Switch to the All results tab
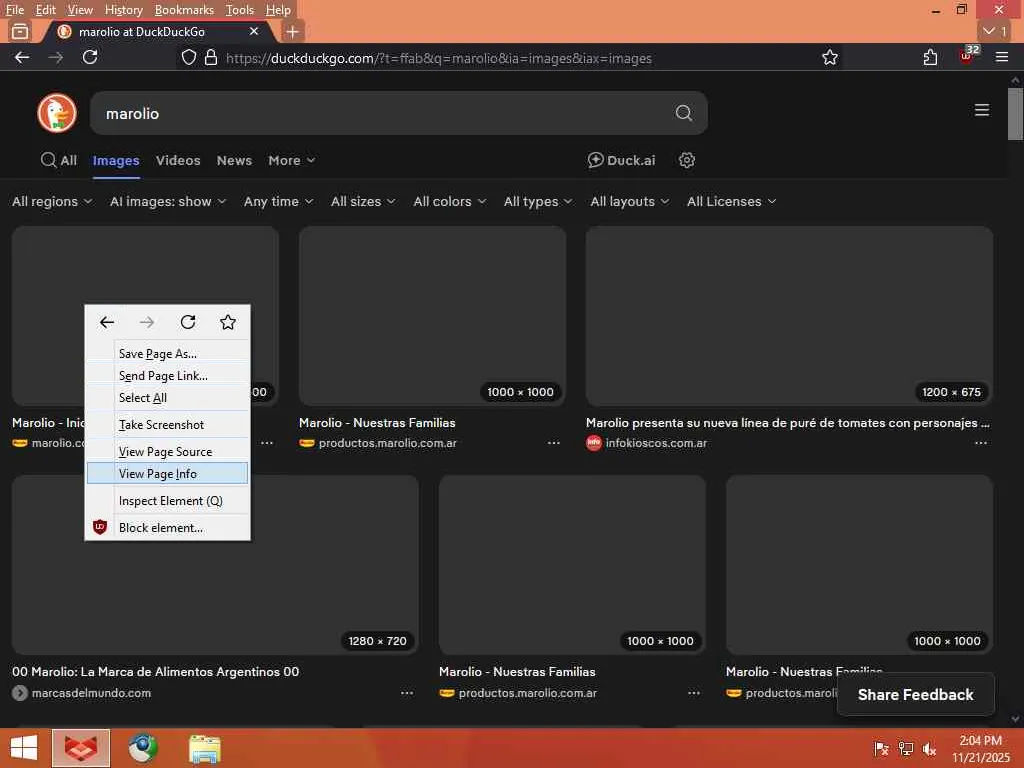The width and height of the screenshot is (1024, 768). [59, 160]
